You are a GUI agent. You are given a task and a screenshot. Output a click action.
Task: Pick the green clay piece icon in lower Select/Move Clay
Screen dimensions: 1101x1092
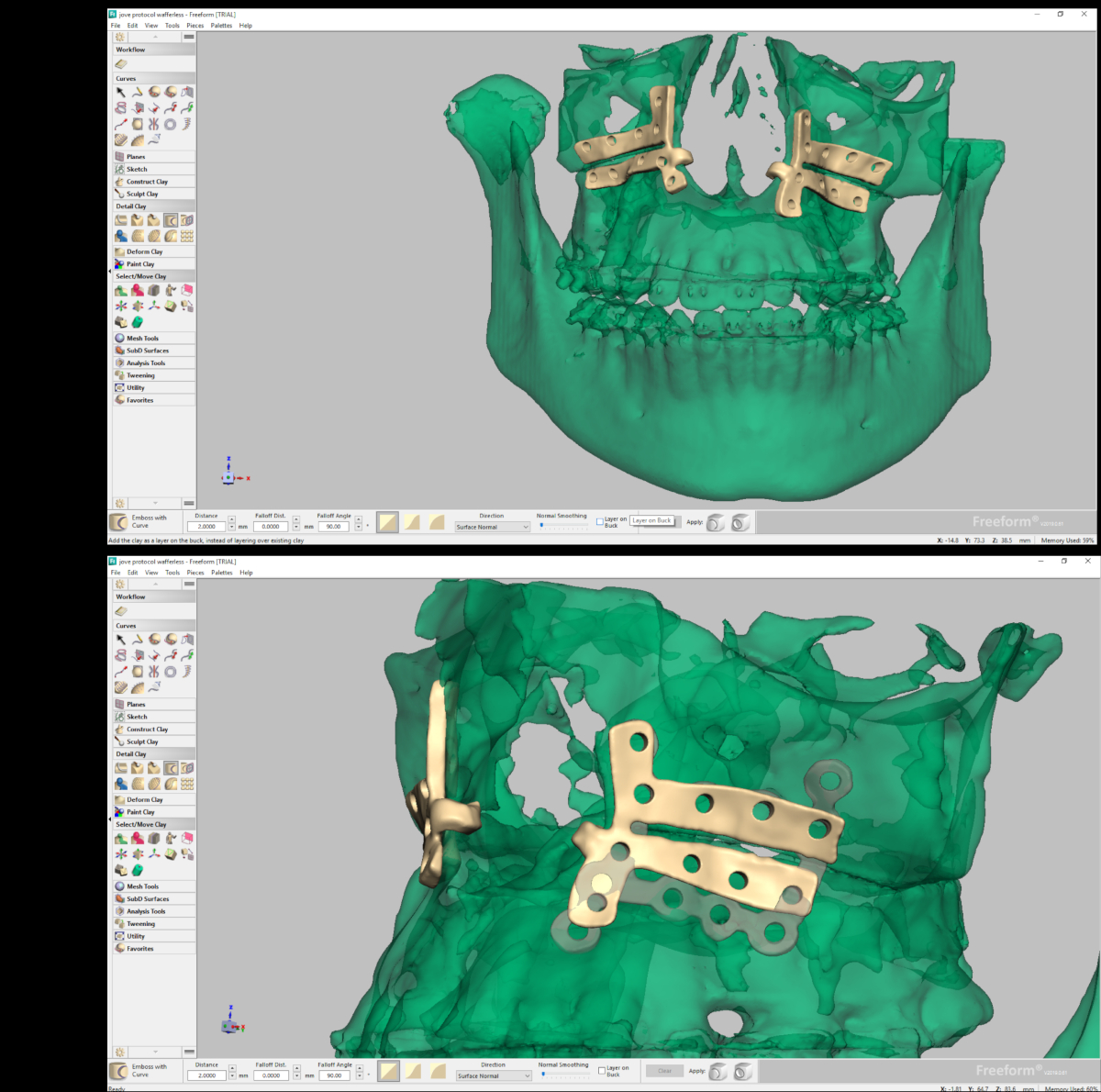(138, 870)
